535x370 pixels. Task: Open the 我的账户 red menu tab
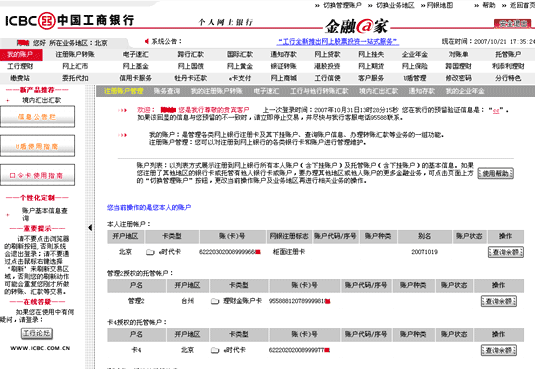click(x=20, y=54)
